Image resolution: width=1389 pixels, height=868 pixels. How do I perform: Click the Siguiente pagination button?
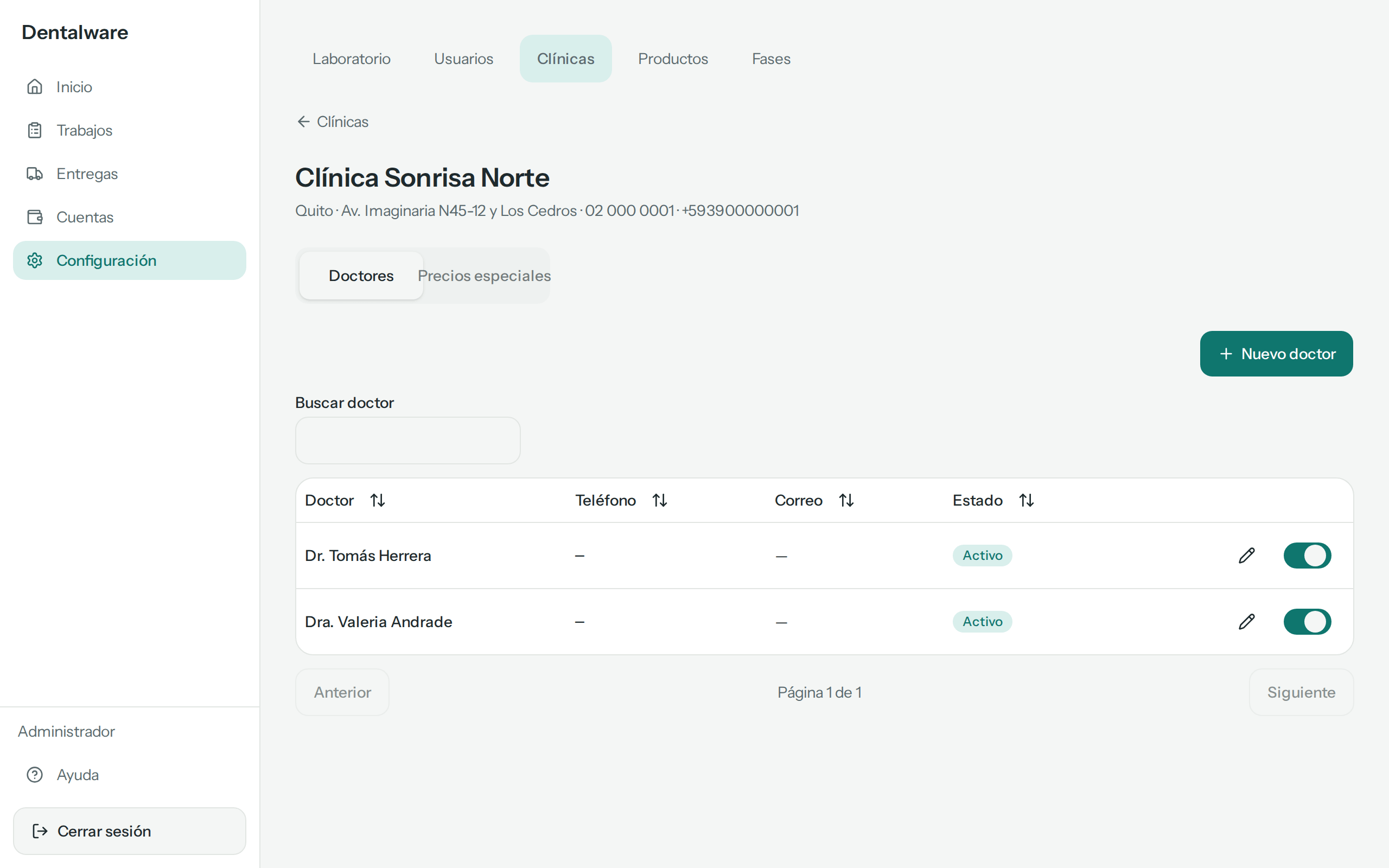pos(1301,692)
